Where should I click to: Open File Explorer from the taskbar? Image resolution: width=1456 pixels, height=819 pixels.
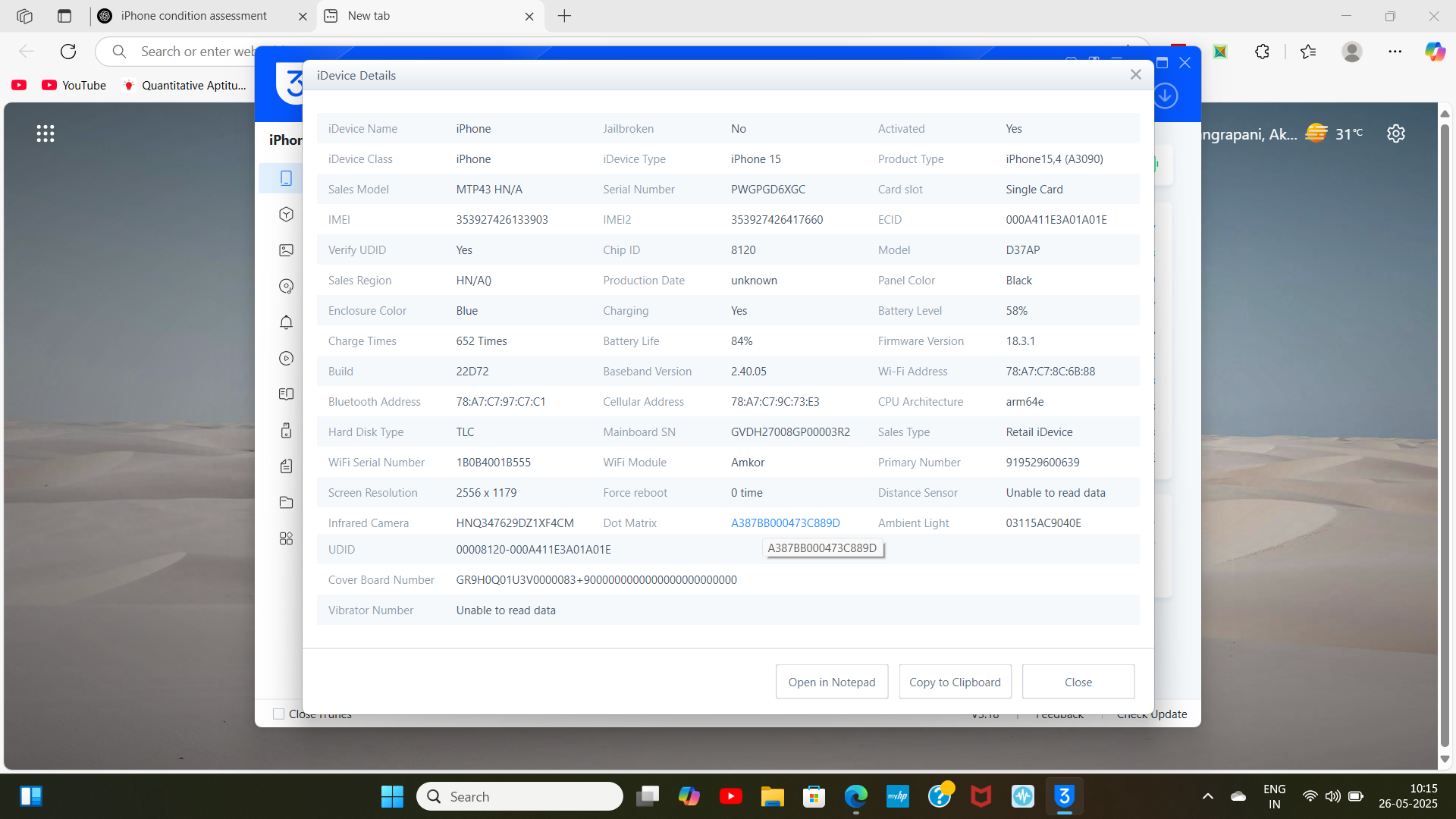(773, 796)
